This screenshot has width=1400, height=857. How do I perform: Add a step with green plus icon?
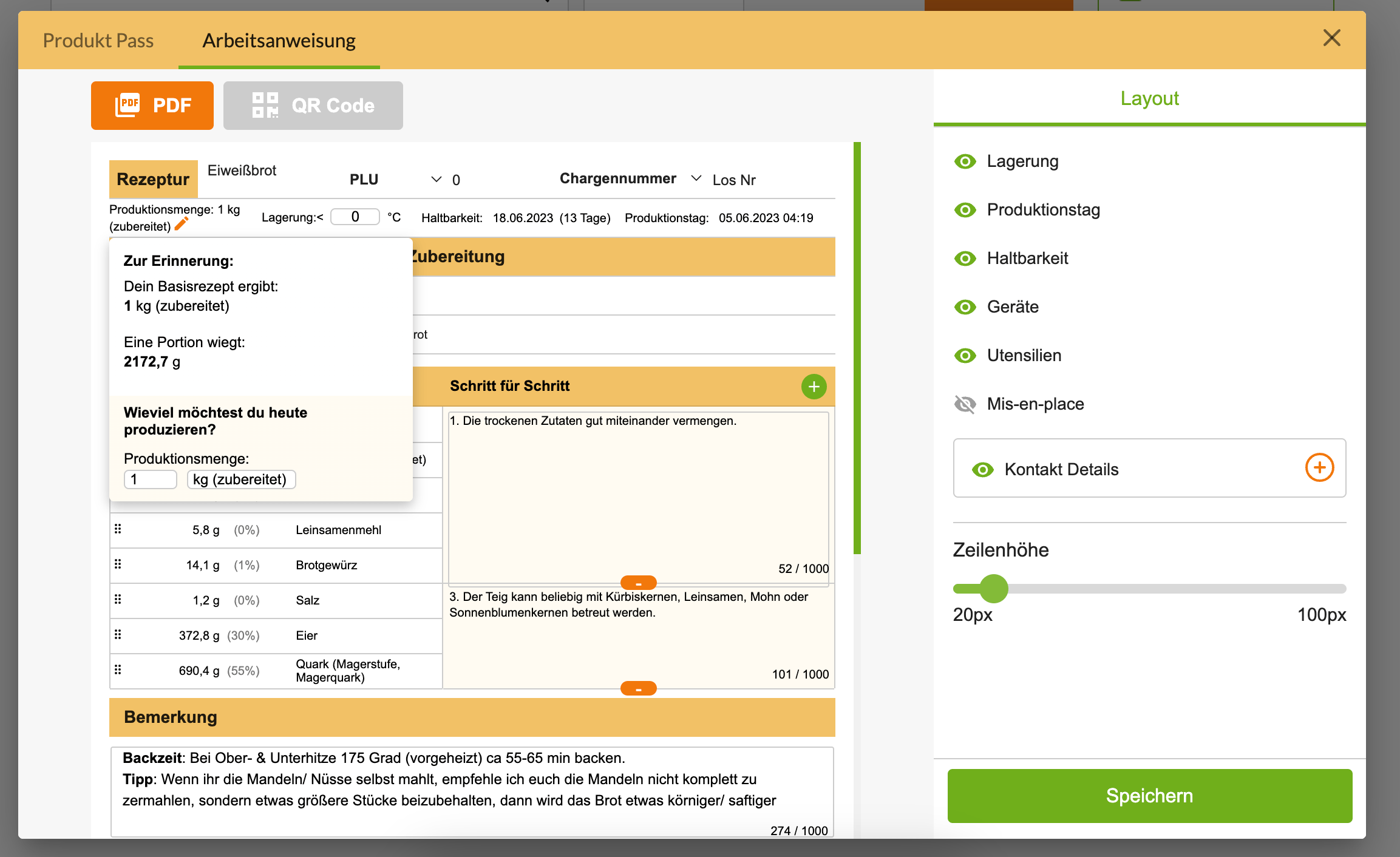pos(814,387)
